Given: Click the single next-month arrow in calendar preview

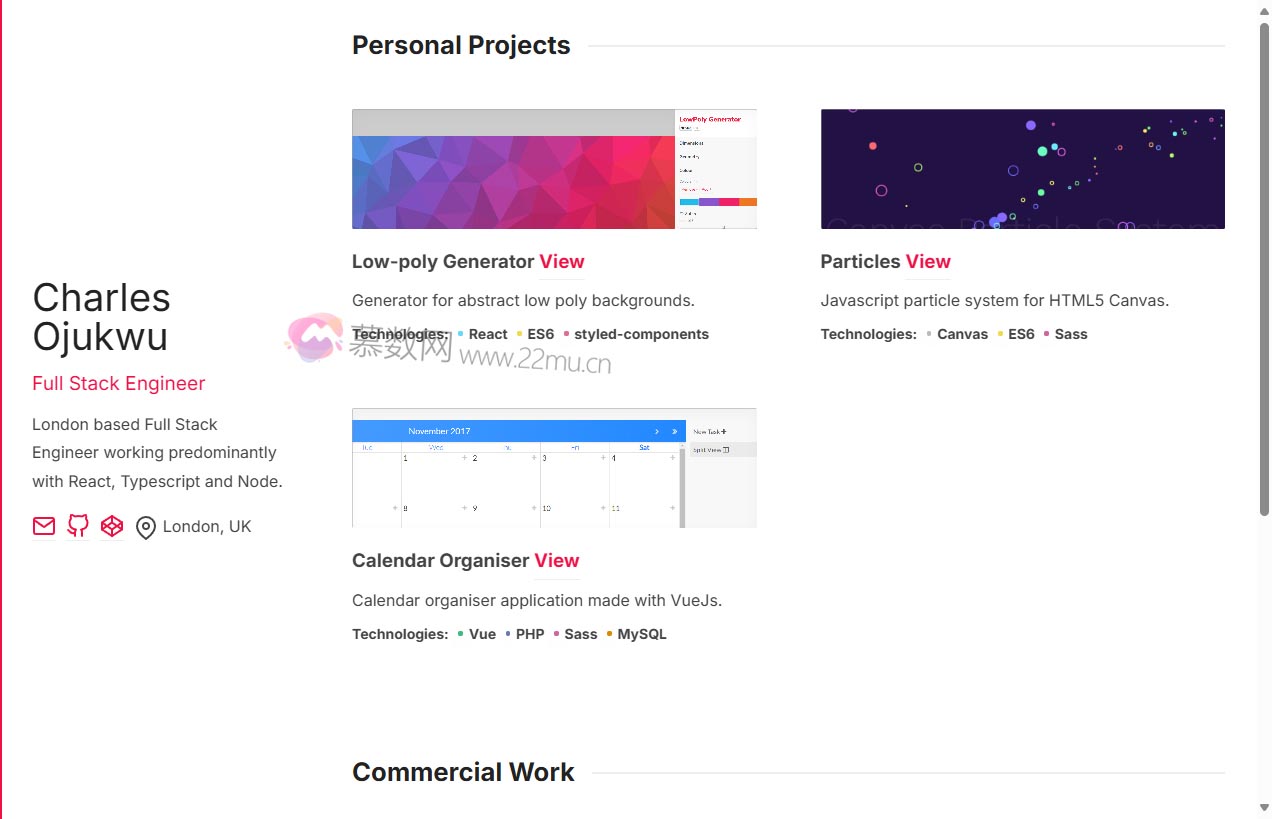Looking at the screenshot, I should (657, 431).
